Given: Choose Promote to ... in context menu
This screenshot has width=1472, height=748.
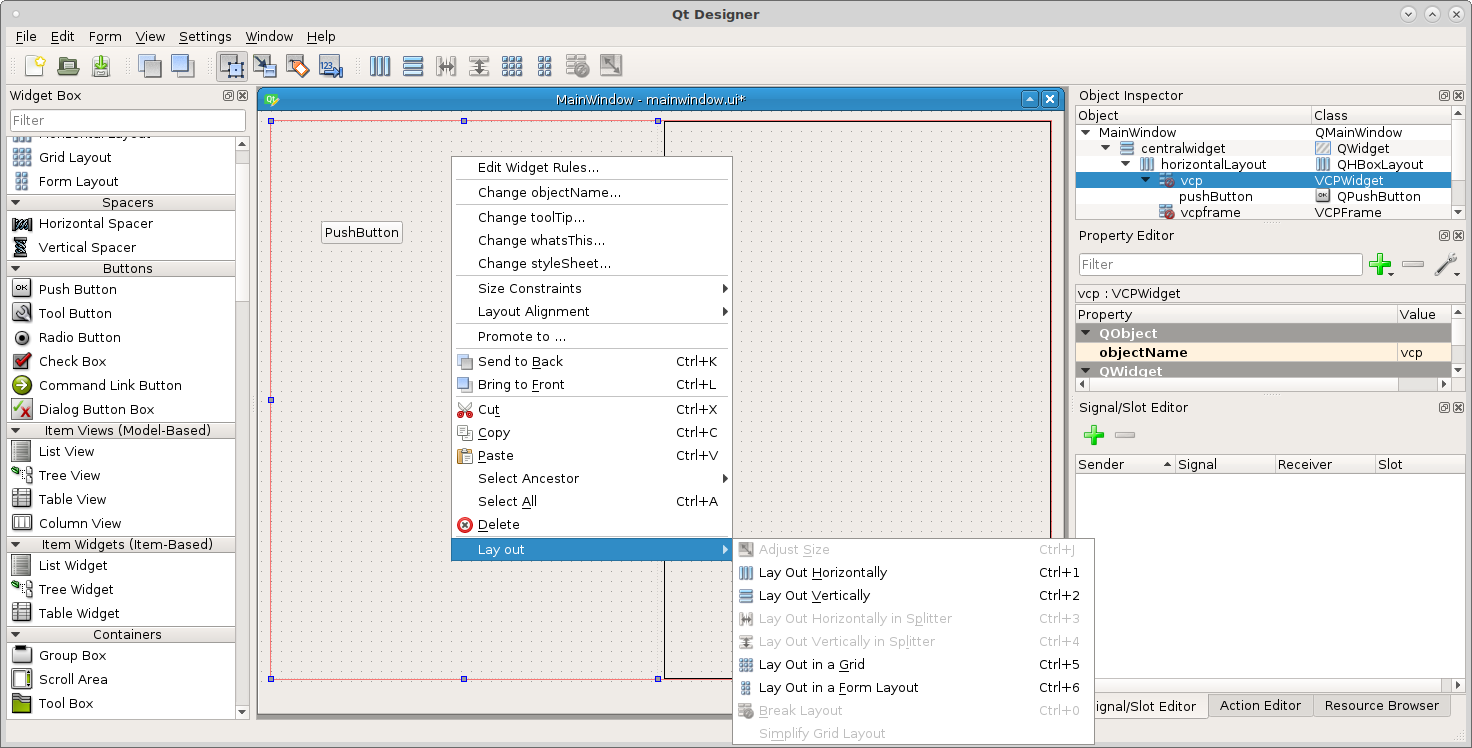Looking at the screenshot, I should click(x=592, y=336).
